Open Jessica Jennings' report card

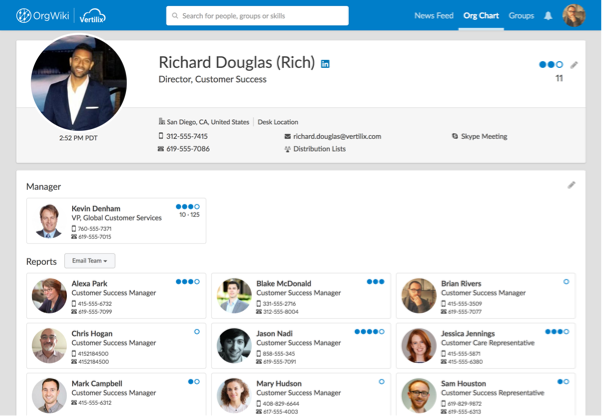pos(486,346)
